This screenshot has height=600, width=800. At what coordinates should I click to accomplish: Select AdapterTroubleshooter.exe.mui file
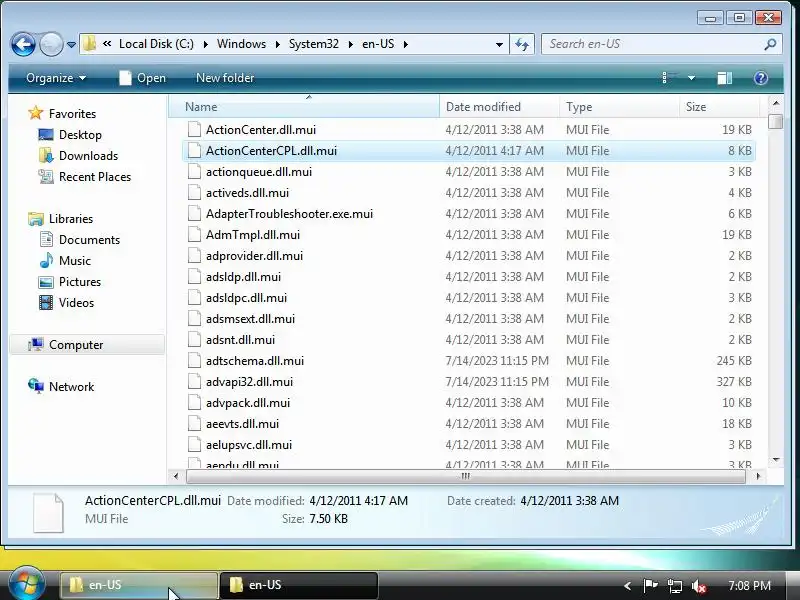tap(289, 214)
